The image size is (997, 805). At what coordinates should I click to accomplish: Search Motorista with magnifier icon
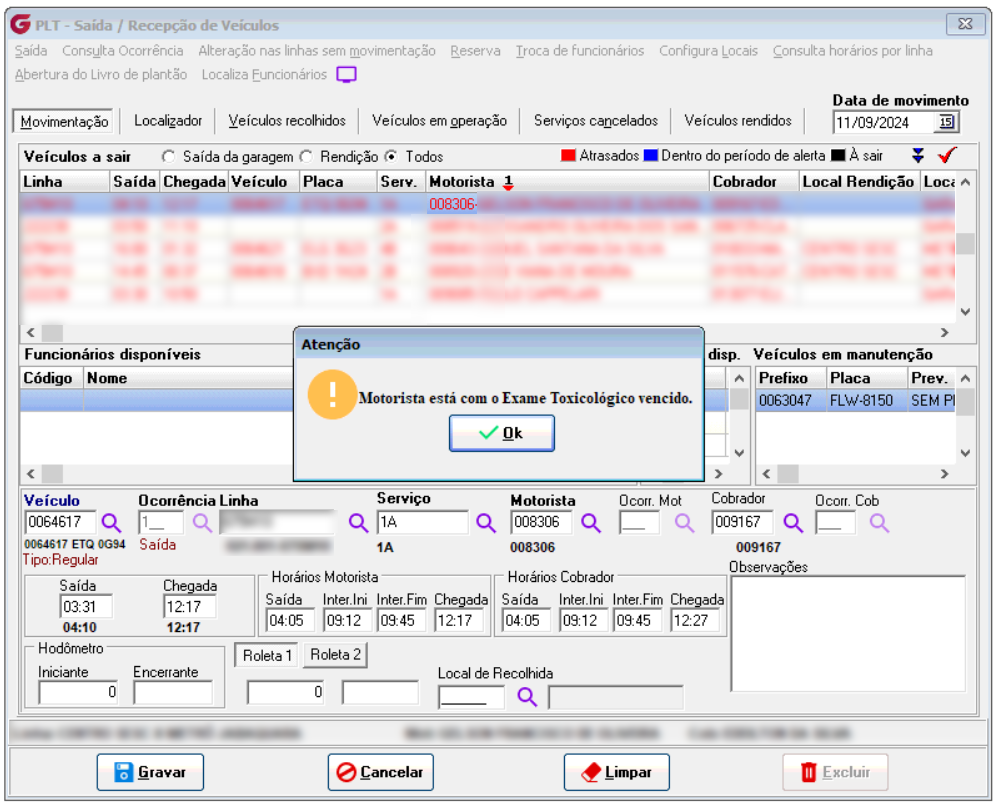point(591,523)
